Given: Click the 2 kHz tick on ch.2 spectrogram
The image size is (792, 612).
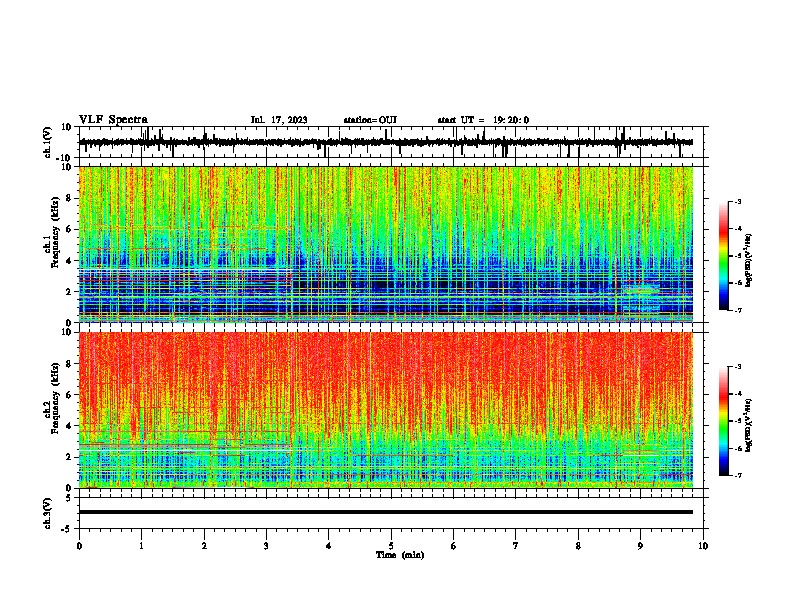Looking at the screenshot, I should click(70, 457).
